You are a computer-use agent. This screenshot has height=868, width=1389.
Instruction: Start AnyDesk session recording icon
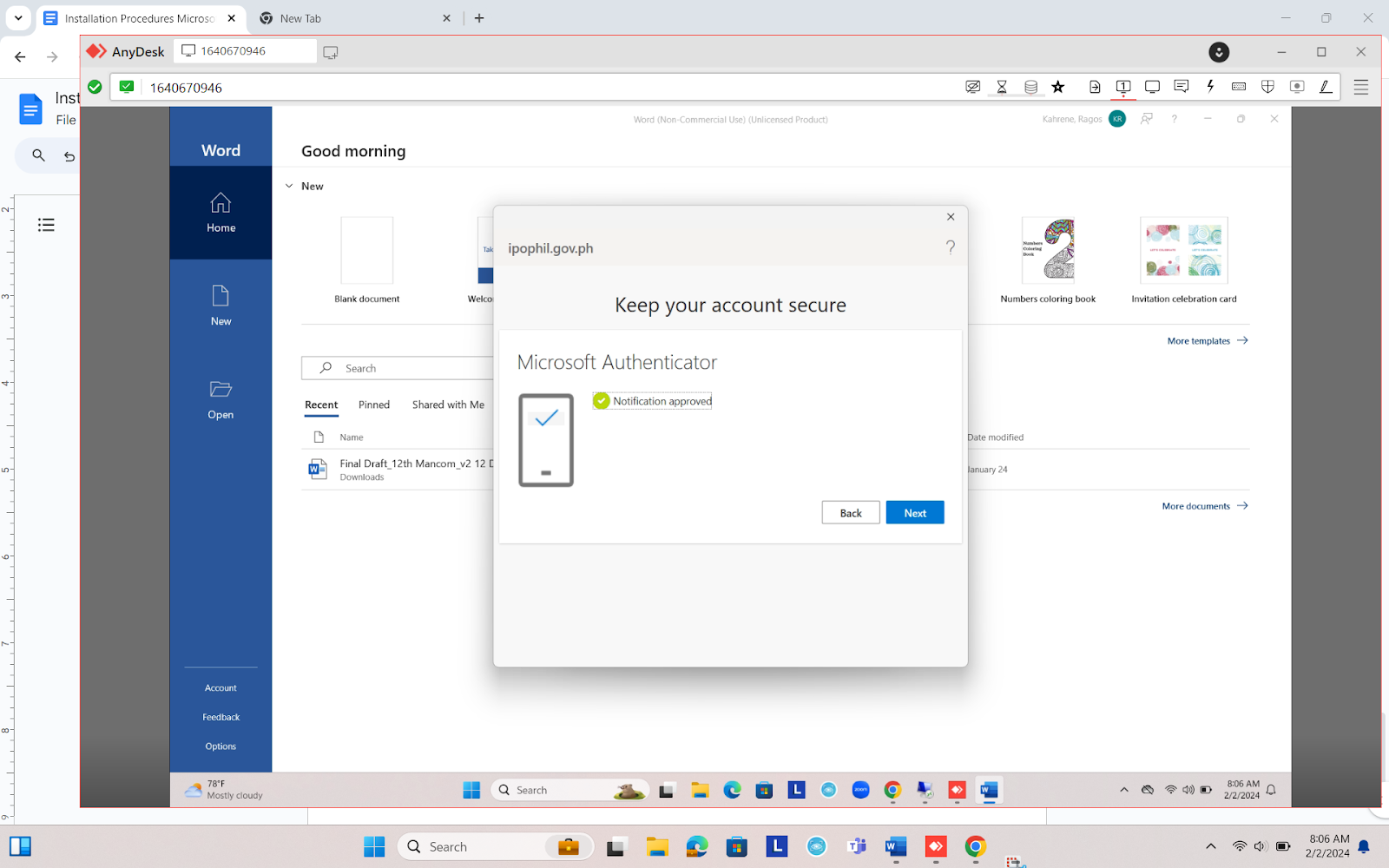point(1297,87)
